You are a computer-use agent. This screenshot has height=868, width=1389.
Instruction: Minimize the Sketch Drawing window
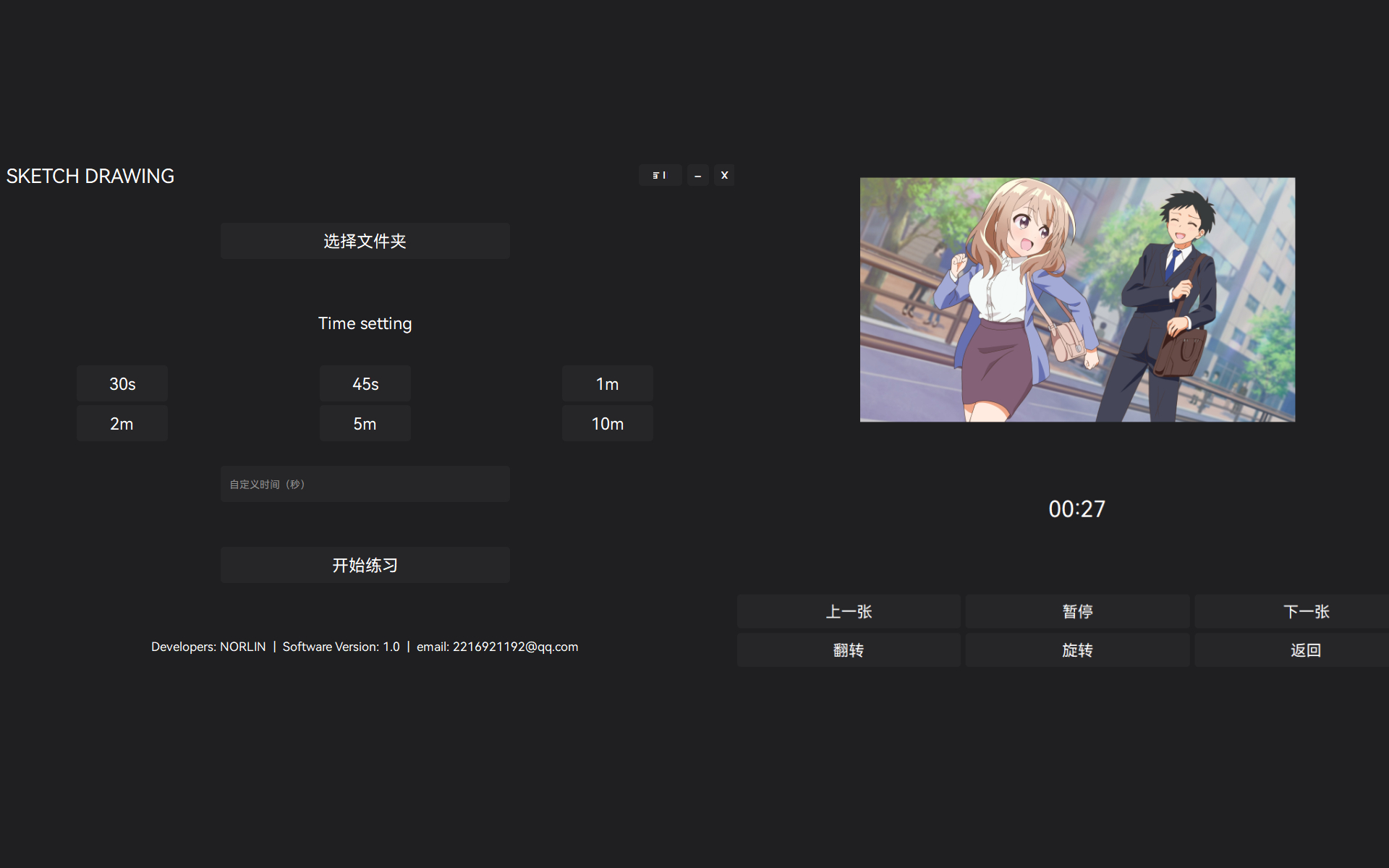(697, 175)
